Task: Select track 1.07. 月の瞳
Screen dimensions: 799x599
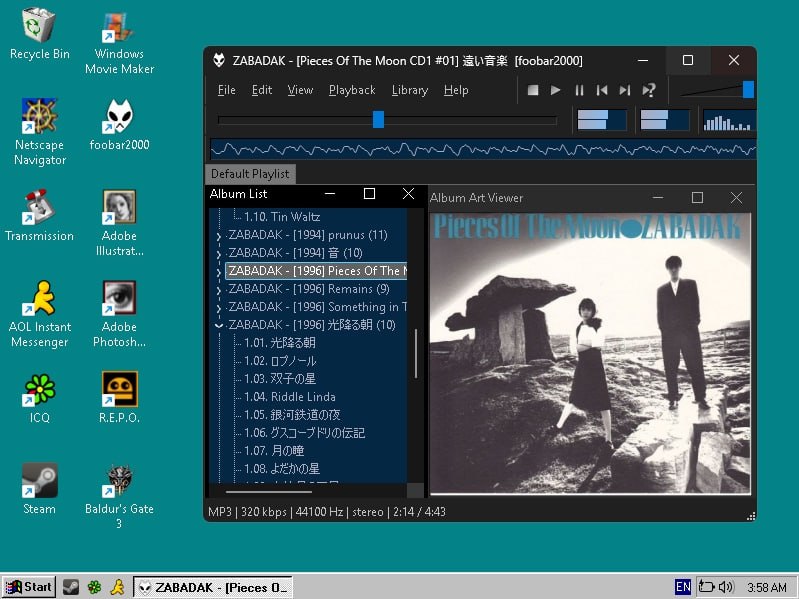Action: coord(274,451)
